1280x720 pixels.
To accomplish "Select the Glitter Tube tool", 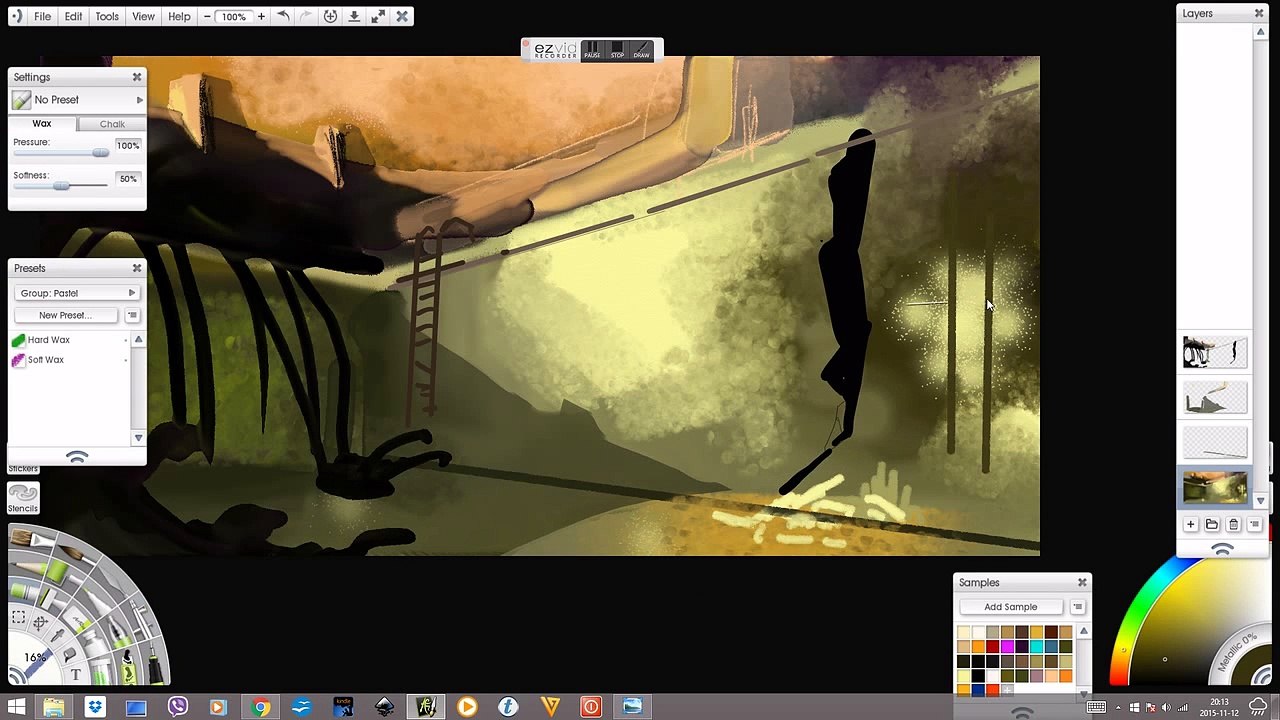I will click(x=99, y=673).
